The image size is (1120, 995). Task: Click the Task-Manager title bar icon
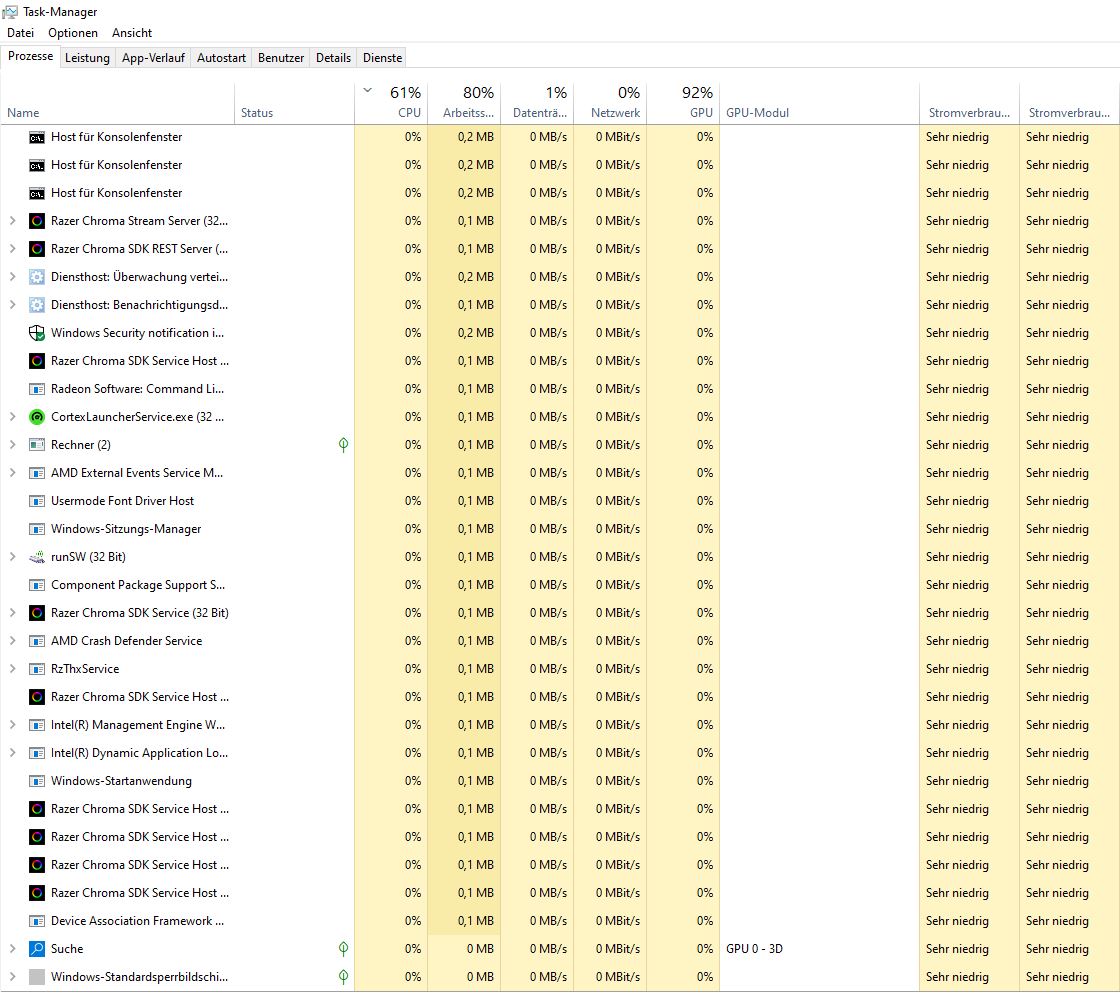coord(10,11)
